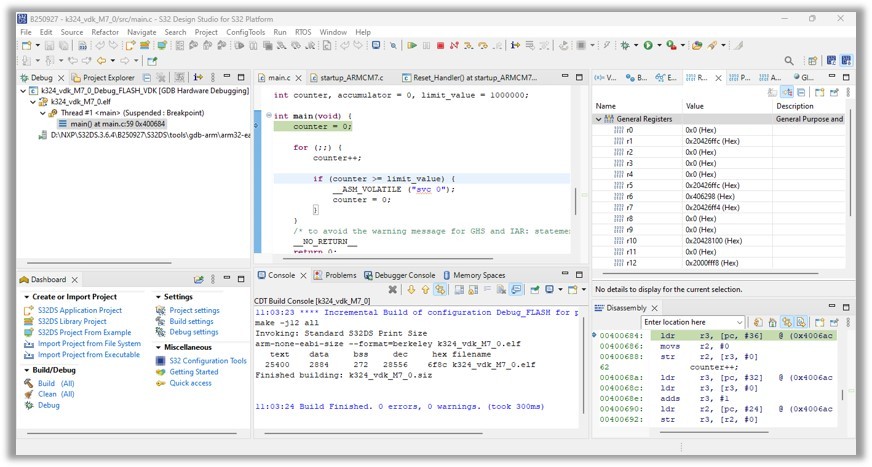Click the Open Perspective icon
This screenshot has width=872, height=467.
812,60
